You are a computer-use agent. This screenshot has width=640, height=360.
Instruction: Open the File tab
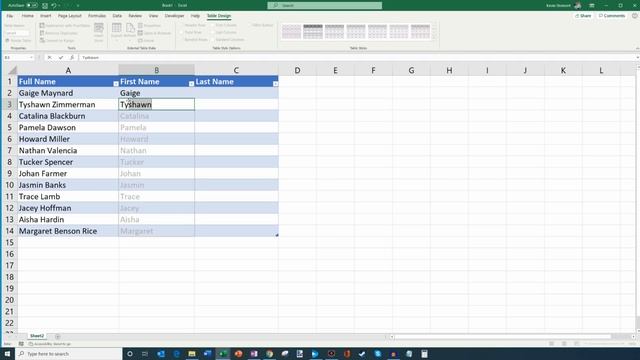pyautogui.click(x=9, y=16)
